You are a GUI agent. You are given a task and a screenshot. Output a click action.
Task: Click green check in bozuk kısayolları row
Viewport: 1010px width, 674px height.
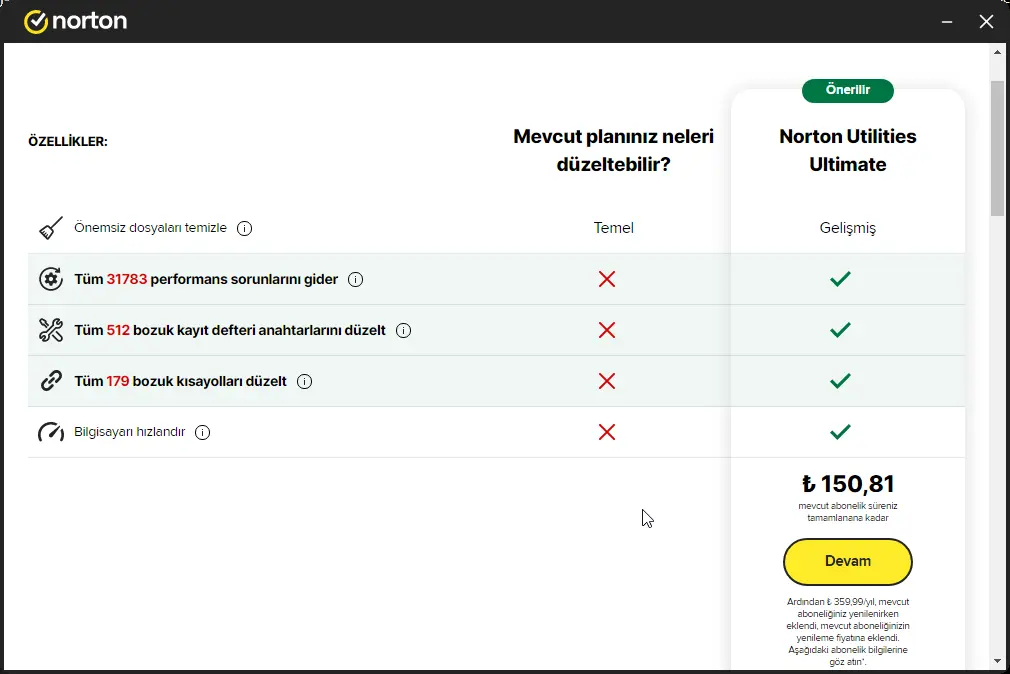coord(840,380)
